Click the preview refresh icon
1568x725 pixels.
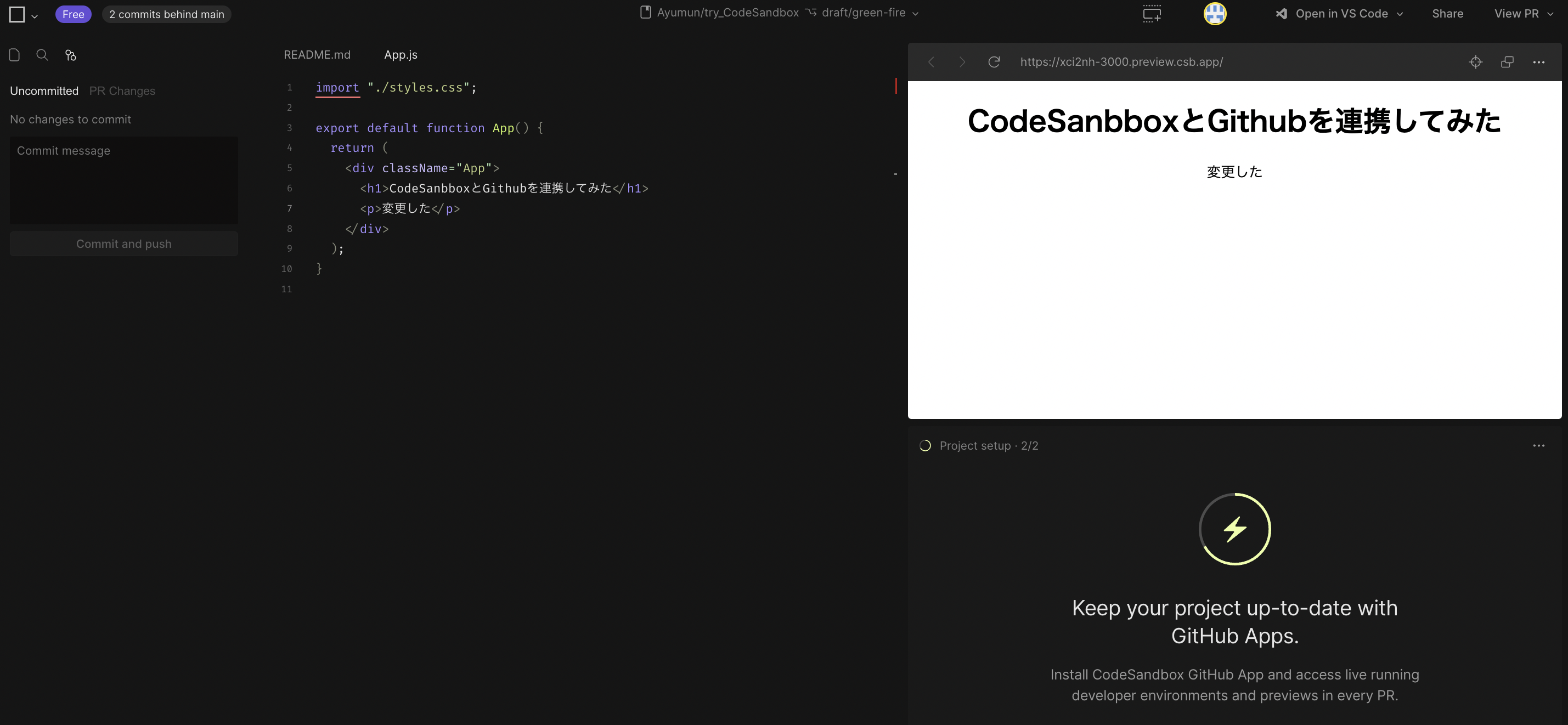pyautogui.click(x=994, y=62)
